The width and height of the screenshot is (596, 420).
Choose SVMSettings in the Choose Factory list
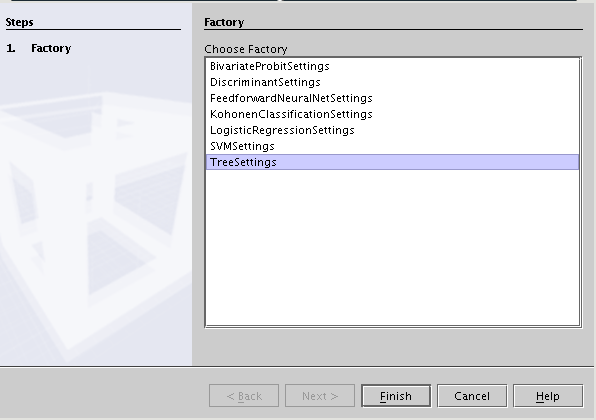tap(392, 146)
